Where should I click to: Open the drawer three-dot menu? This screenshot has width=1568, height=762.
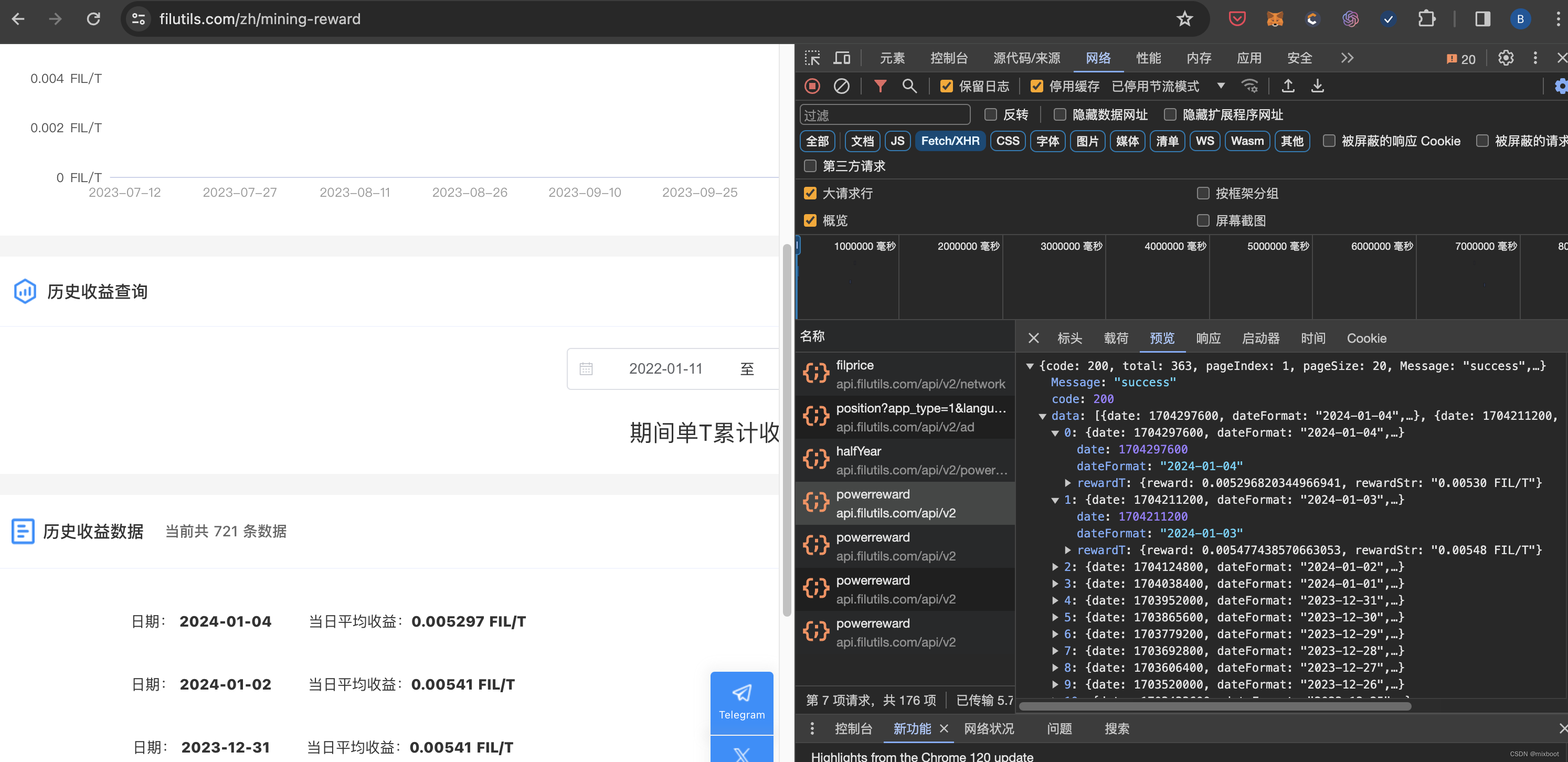812,728
